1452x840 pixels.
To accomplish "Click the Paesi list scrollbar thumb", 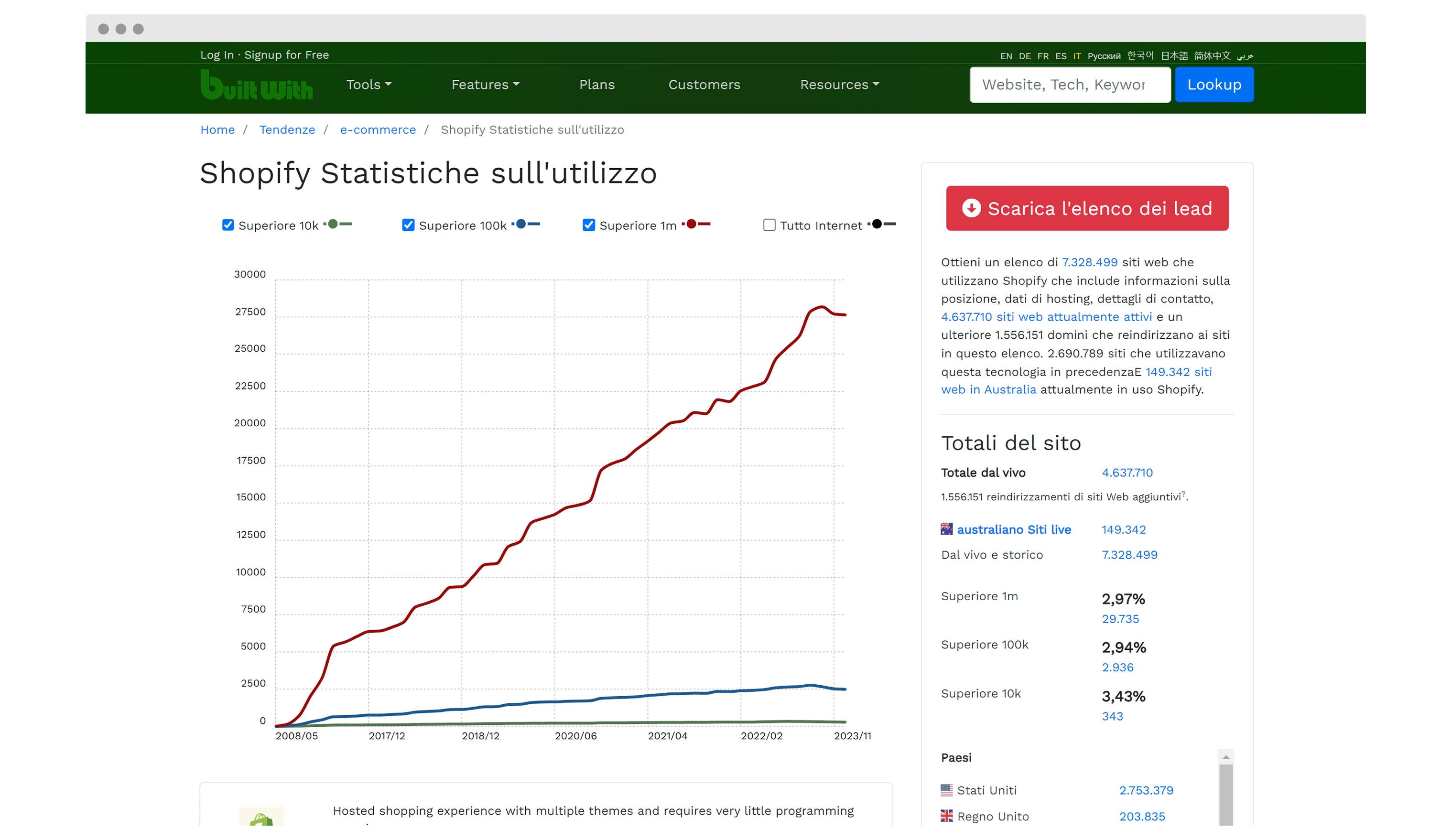I will point(1225,795).
